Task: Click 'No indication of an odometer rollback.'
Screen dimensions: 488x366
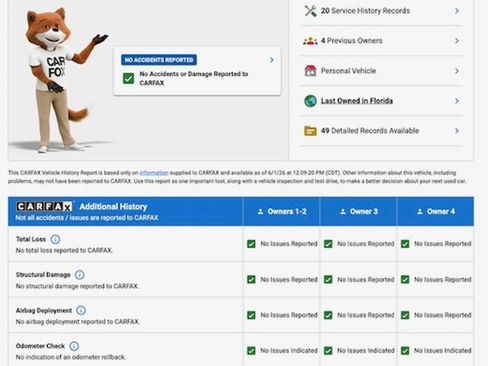Action: [x=71, y=357]
